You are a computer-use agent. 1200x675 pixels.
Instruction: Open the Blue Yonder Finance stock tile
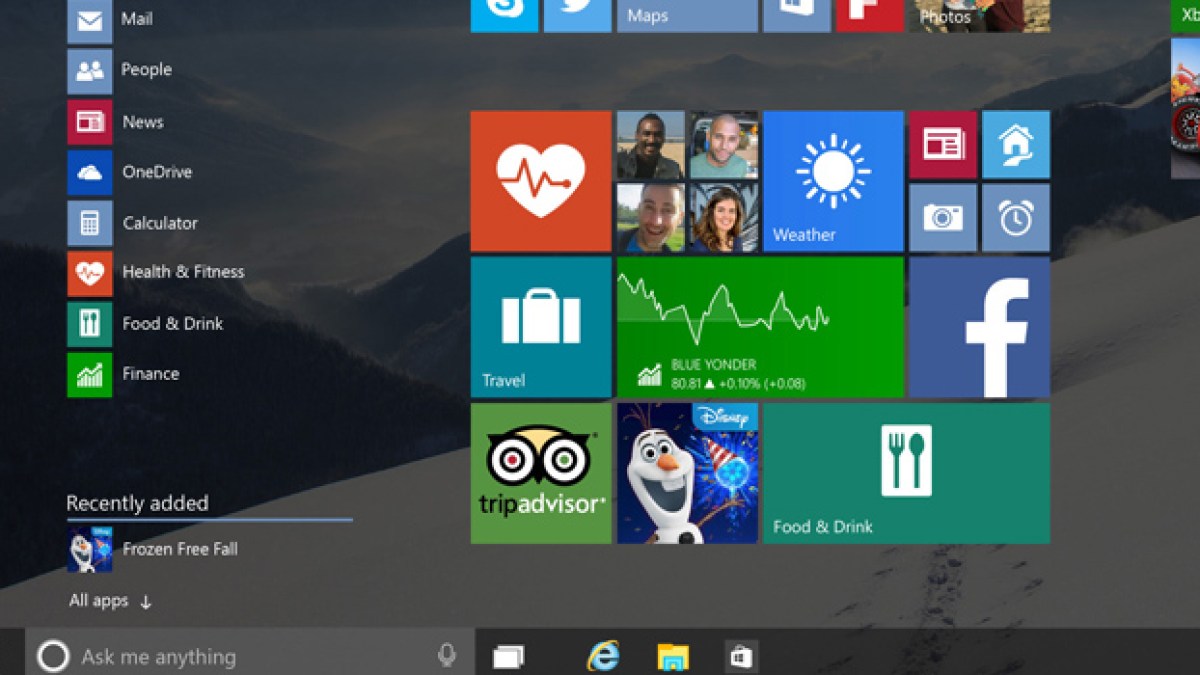tap(760, 327)
